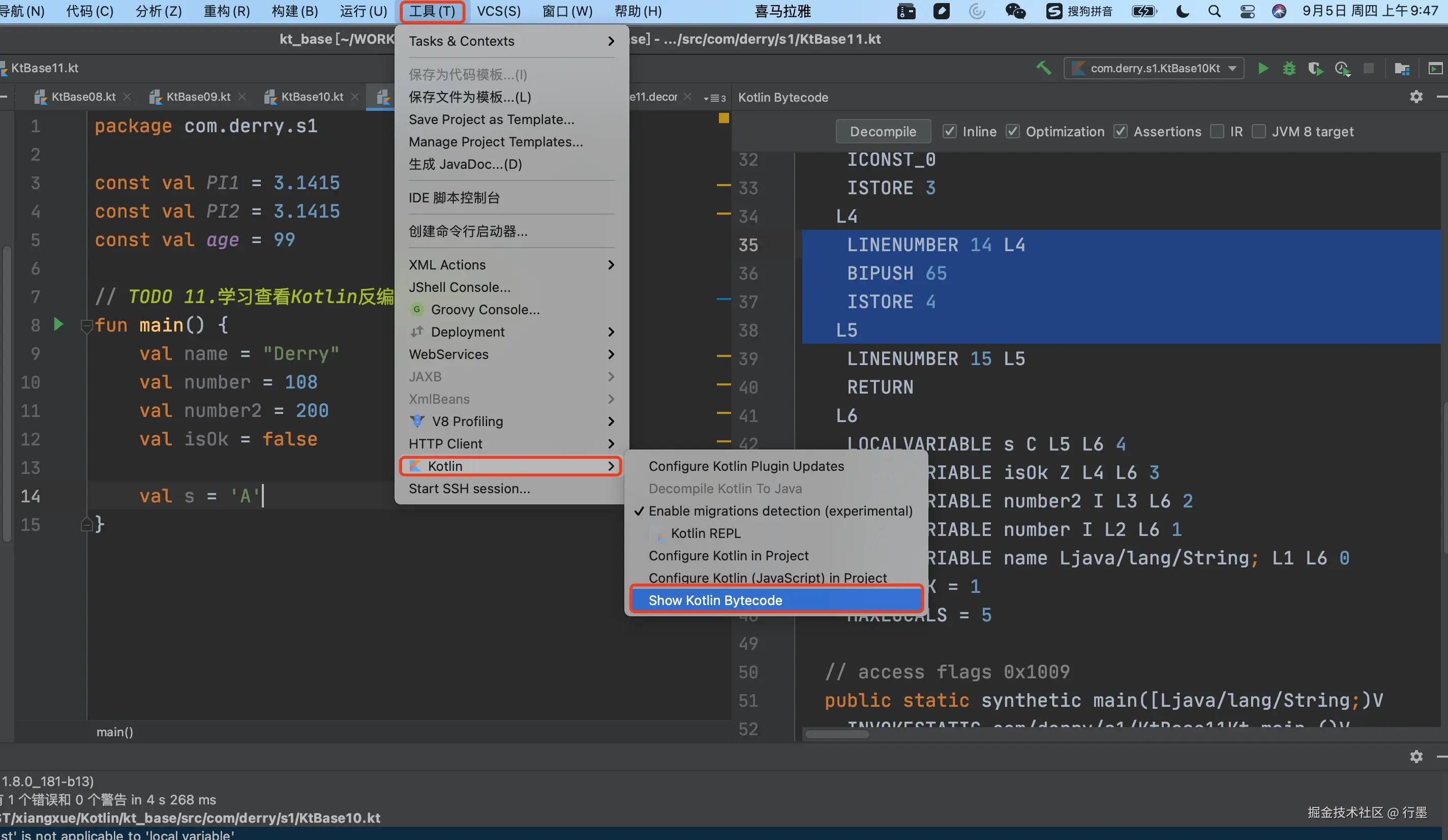
Task: Click the green hammer Build Project icon
Action: click(1043, 68)
